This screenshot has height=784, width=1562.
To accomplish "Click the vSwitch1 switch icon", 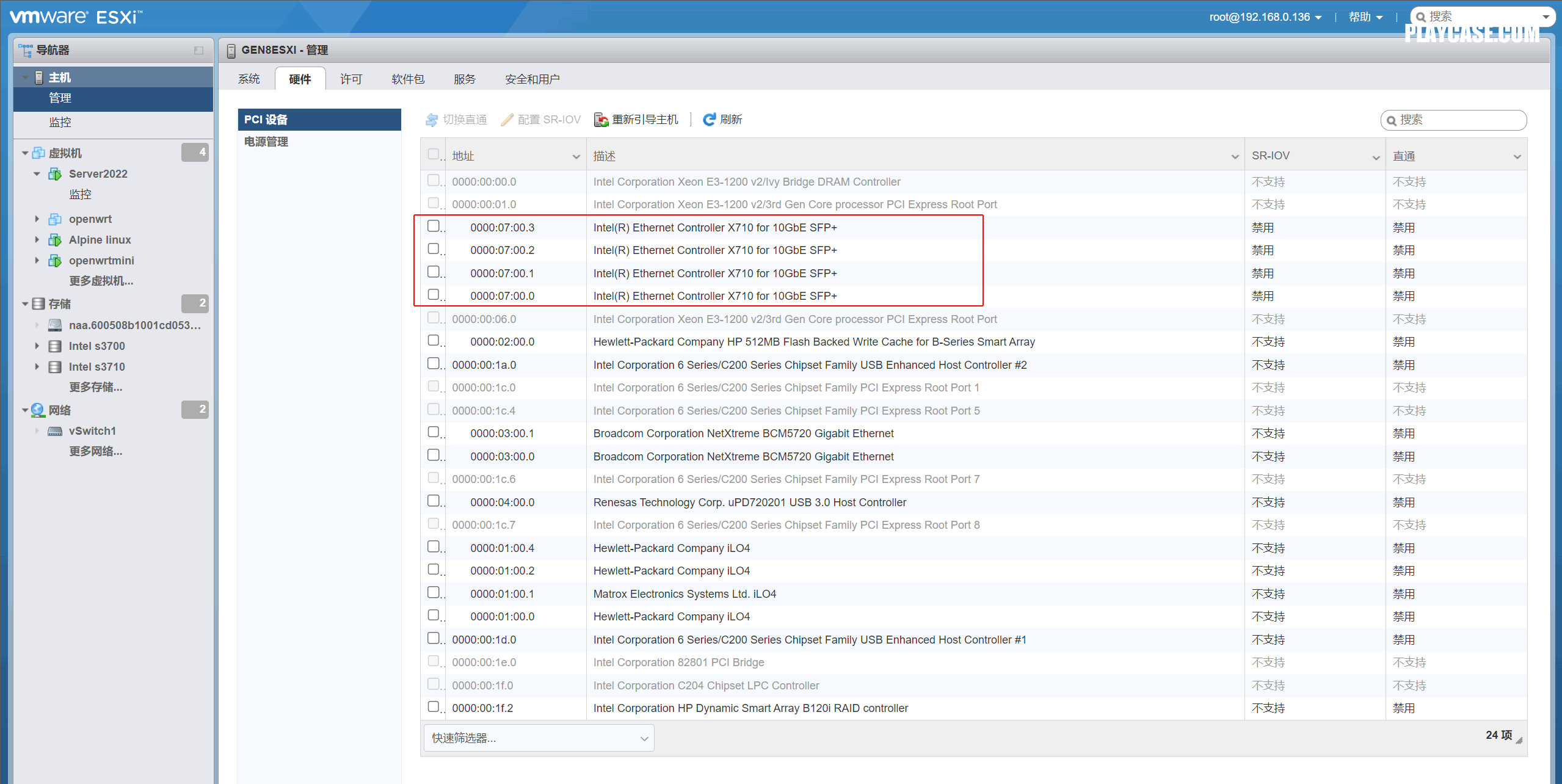I will [x=55, y=431].
